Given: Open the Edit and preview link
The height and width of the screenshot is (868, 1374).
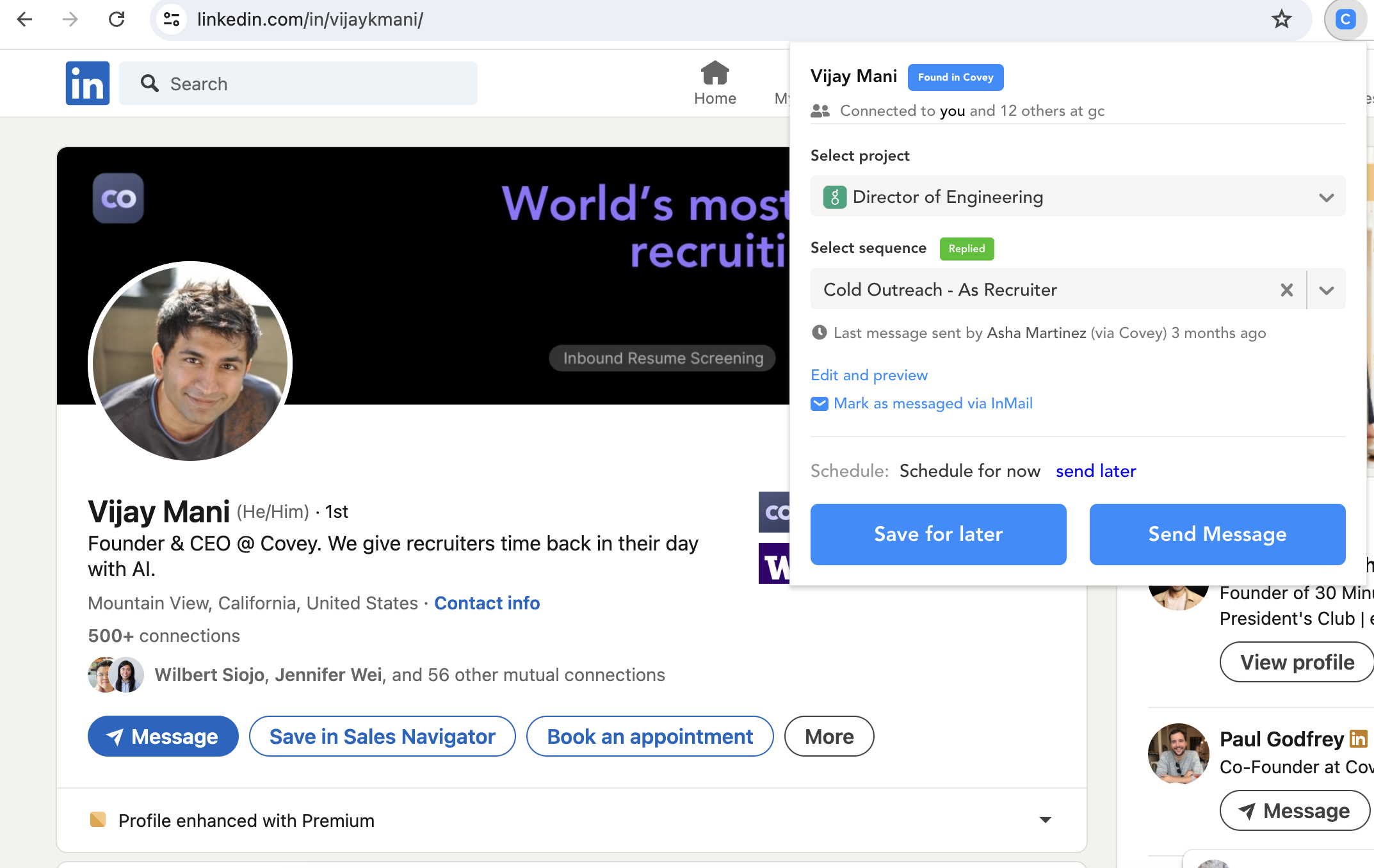Looking at the screenshot, I should point(869,375).
